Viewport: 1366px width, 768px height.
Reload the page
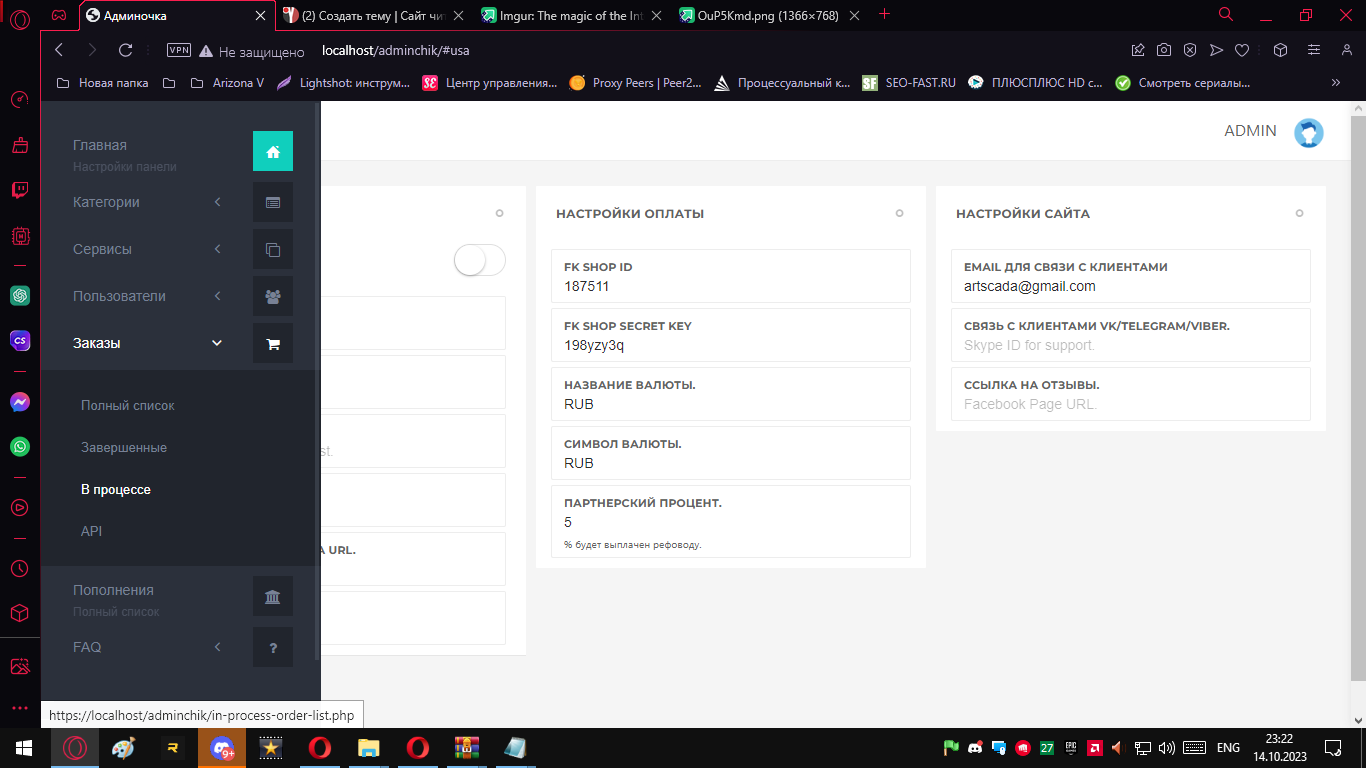(125, 50)
